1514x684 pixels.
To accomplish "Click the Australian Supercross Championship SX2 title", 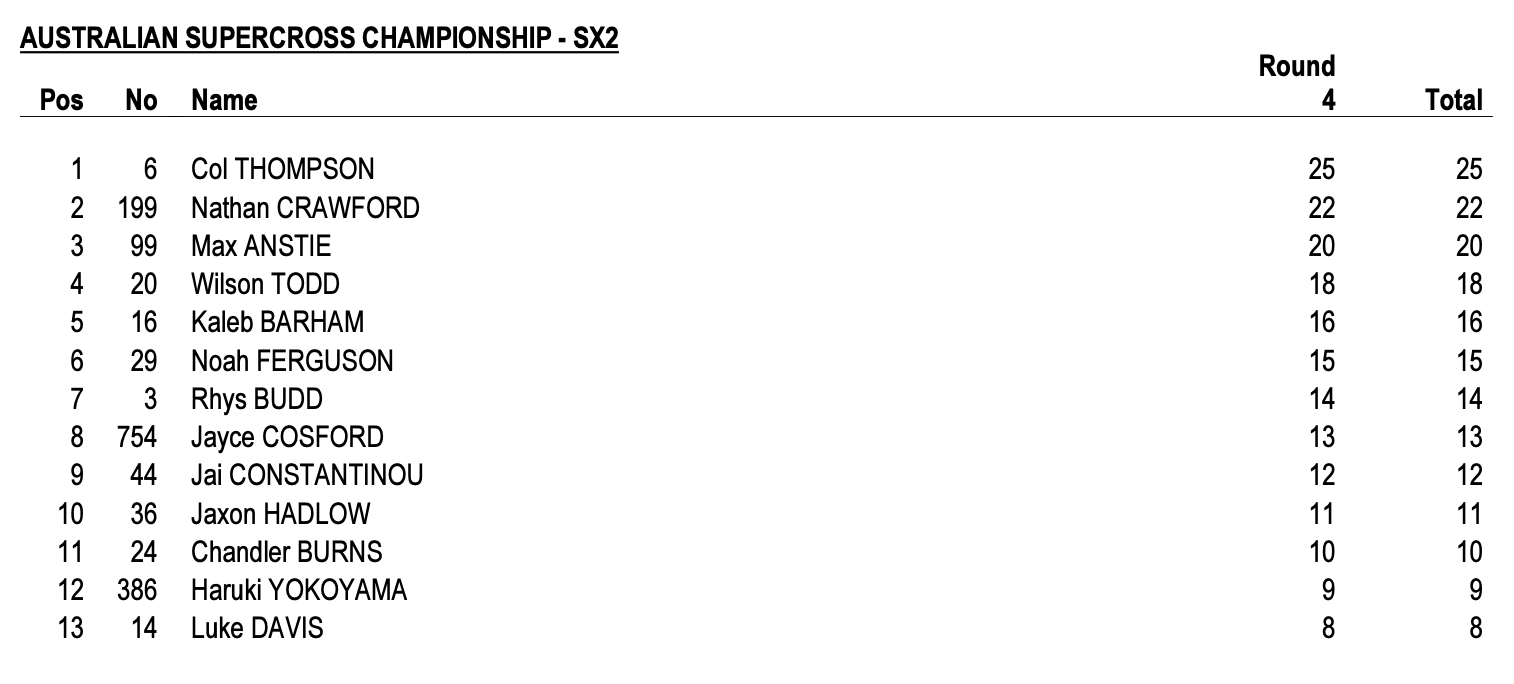I will [319, 39].
